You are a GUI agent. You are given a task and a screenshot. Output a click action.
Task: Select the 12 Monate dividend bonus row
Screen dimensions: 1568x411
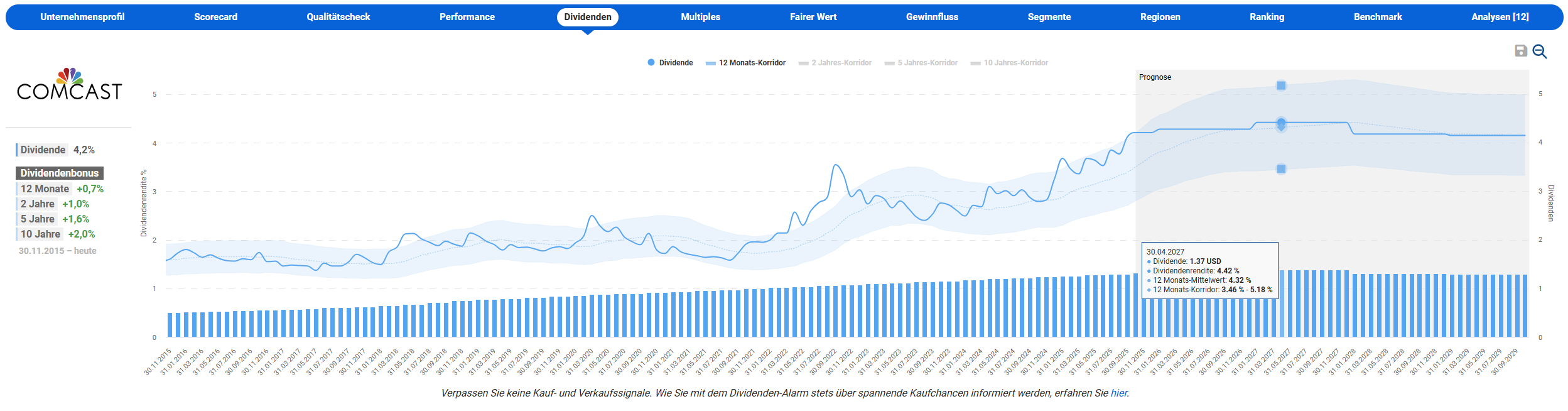pyautogui.click(x=45, y=189)
